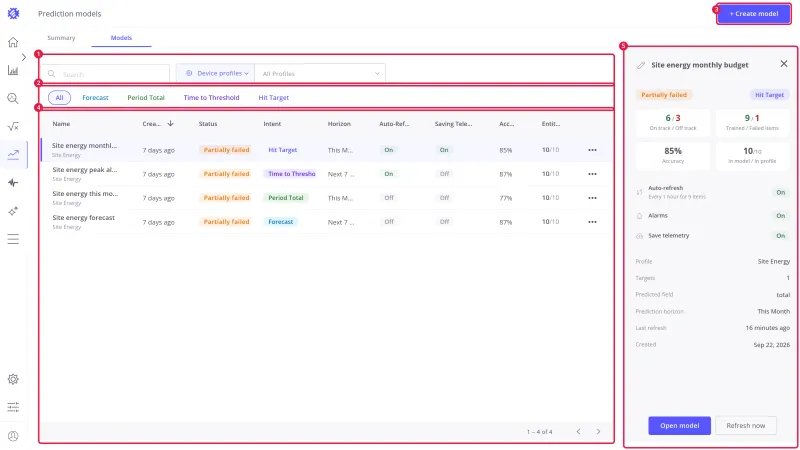Click the Alarms bell icon in panel
The height and width of the screenshot is (450, 800).
[639, 216]
